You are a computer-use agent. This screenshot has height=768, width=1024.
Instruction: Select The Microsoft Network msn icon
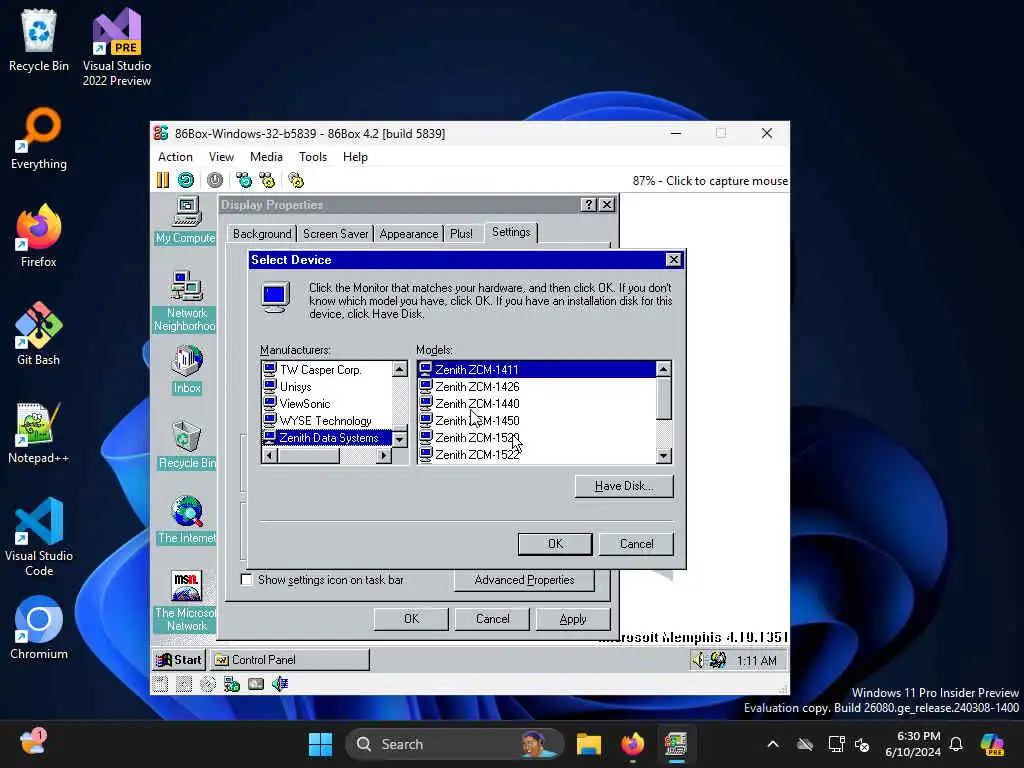point(186,601)
